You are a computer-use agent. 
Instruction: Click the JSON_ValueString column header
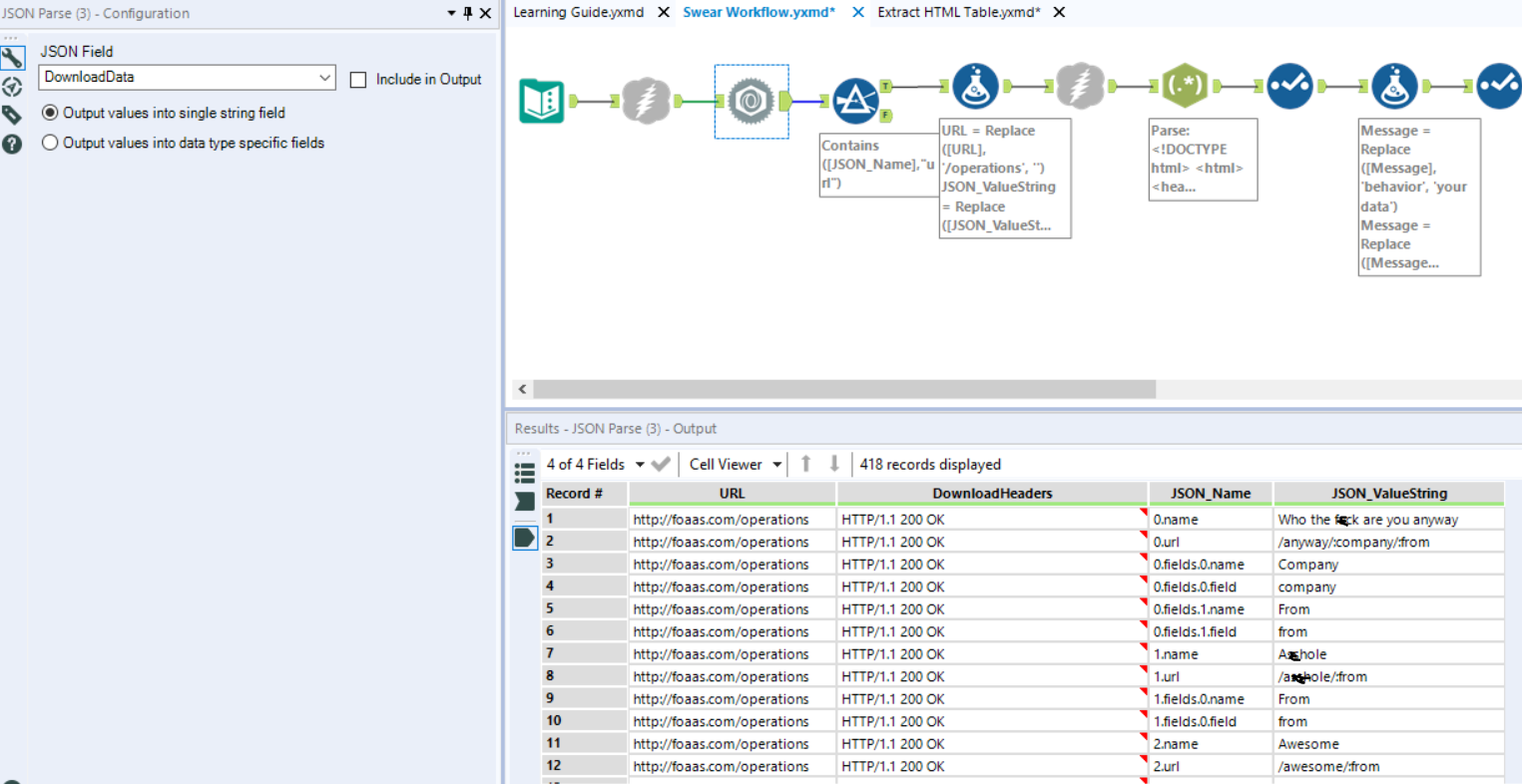(1389, 494)
